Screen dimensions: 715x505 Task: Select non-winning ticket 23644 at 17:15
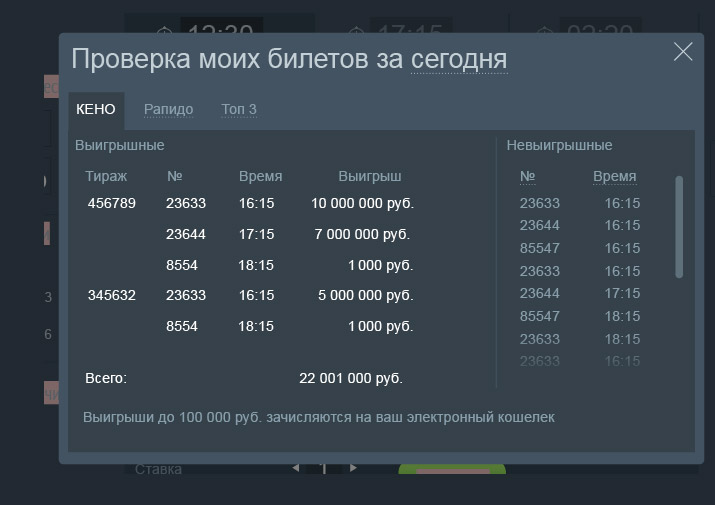(x=540, y=294)
